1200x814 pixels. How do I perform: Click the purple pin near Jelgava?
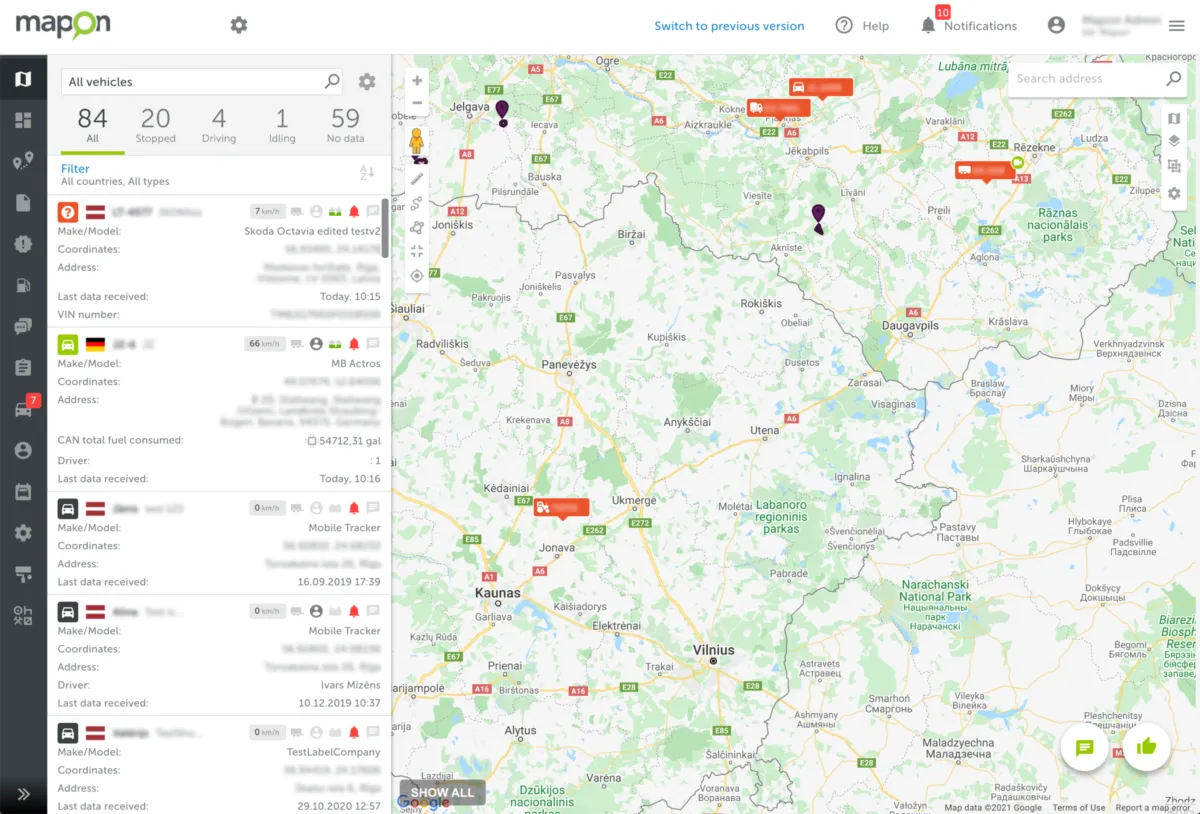tap(502, 112)
